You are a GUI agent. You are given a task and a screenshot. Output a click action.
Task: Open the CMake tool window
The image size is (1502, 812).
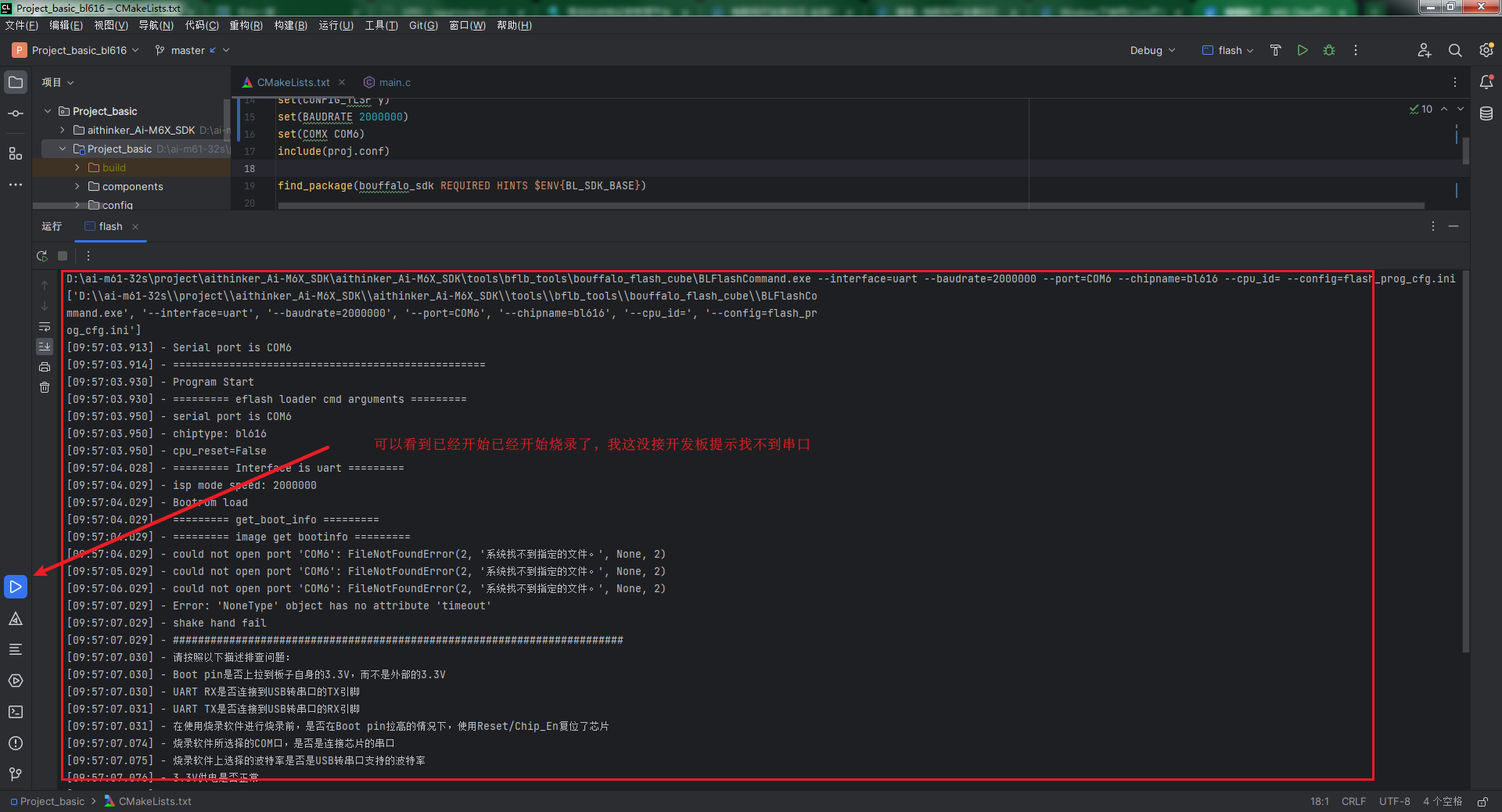coord(16,619)
